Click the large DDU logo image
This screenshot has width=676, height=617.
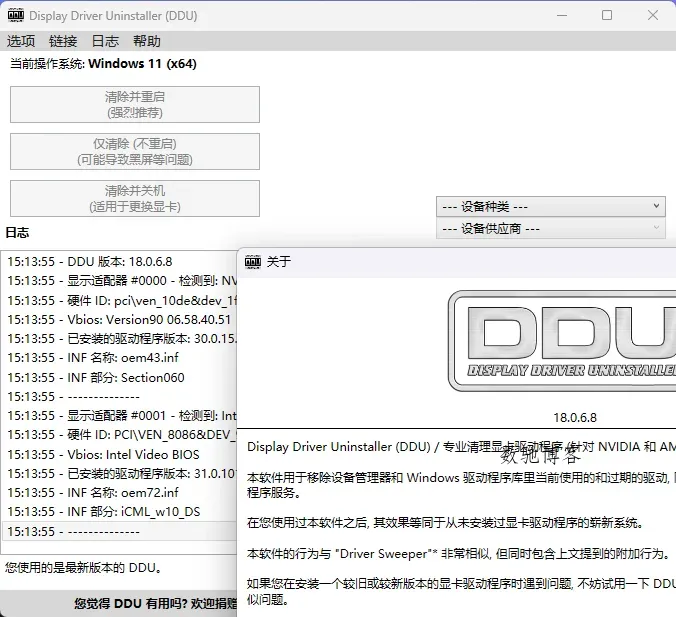point(562,341)
